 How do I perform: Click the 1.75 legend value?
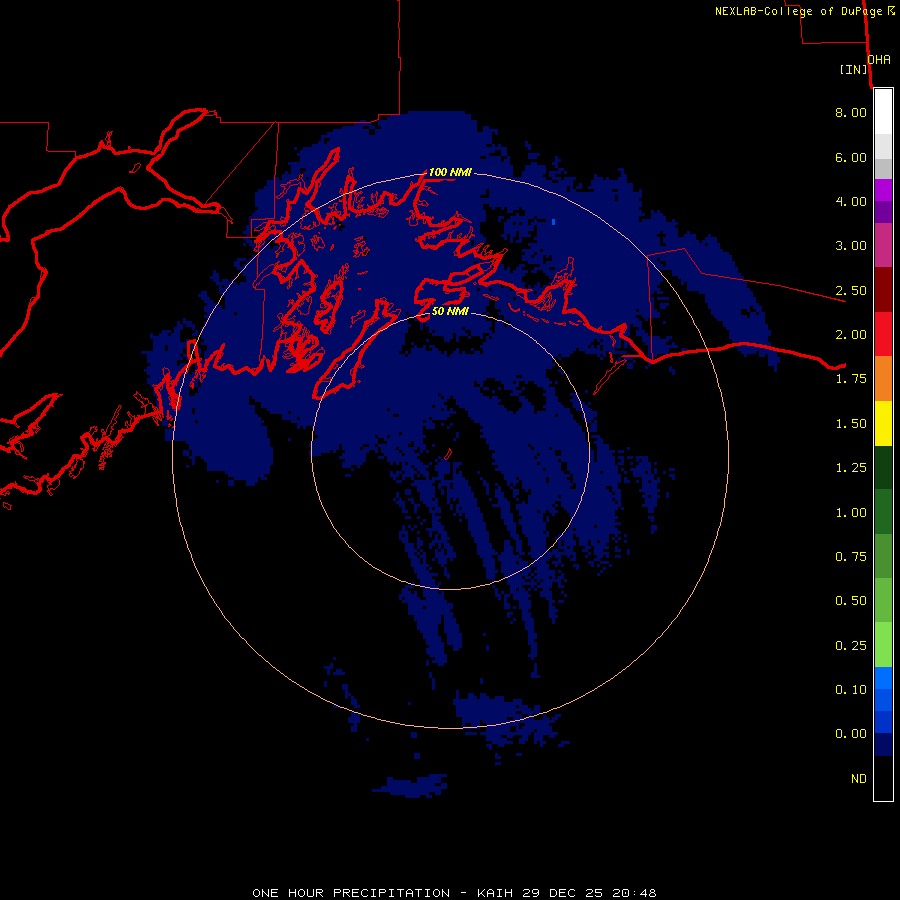click(851, 379)
